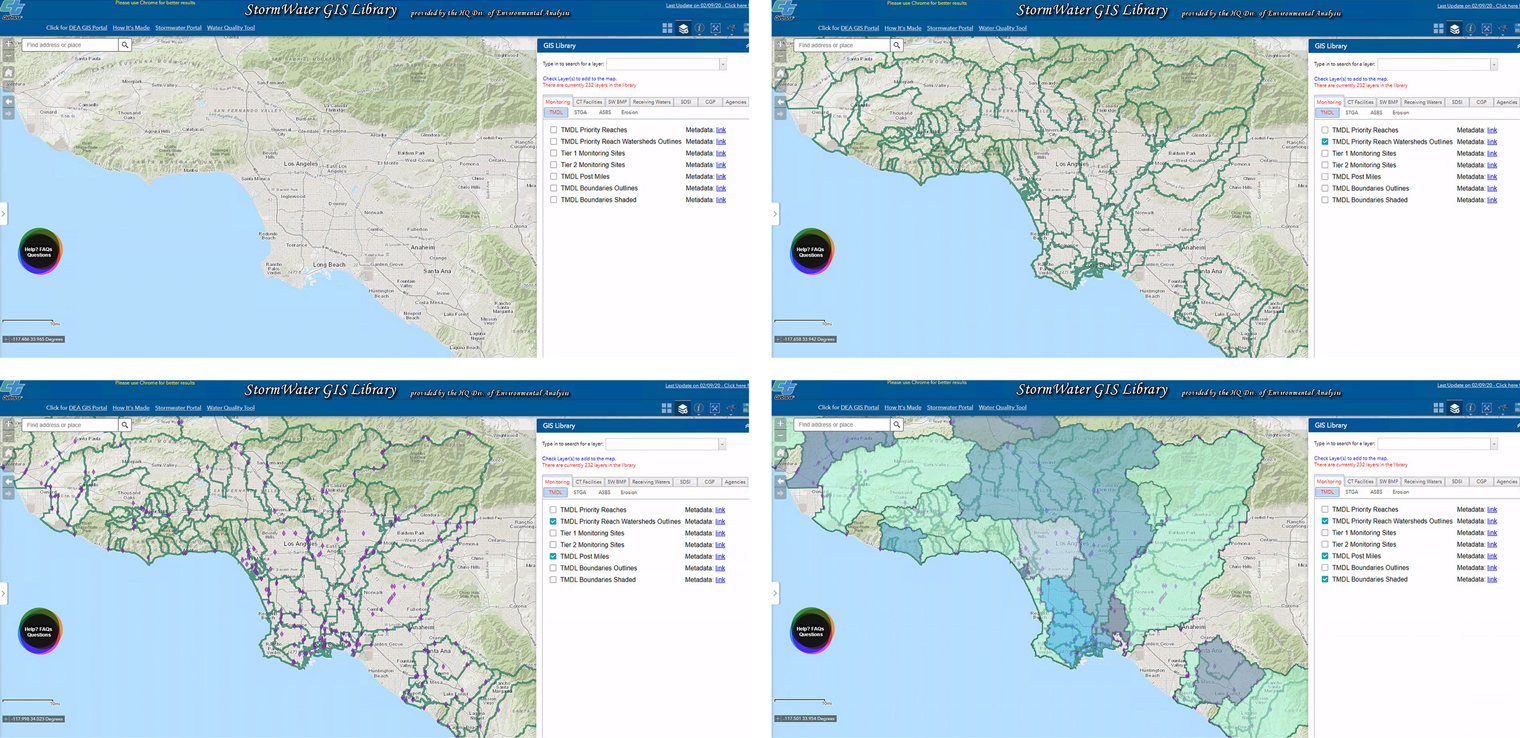Screen dimensions: 1520x738
Task: Uncheck TMDL Post Miles in bottom-left screenshot
Action: (554, 556)
